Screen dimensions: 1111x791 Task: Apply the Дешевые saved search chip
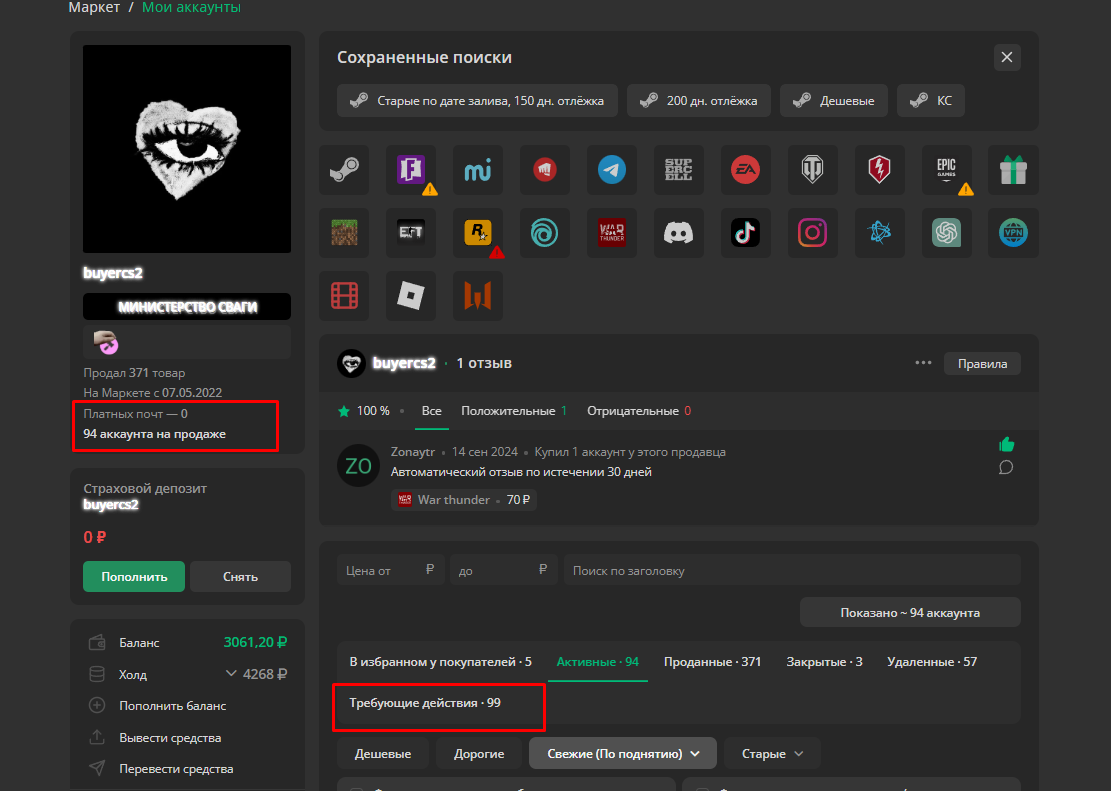pyautogui.click(x=834, y=101)
